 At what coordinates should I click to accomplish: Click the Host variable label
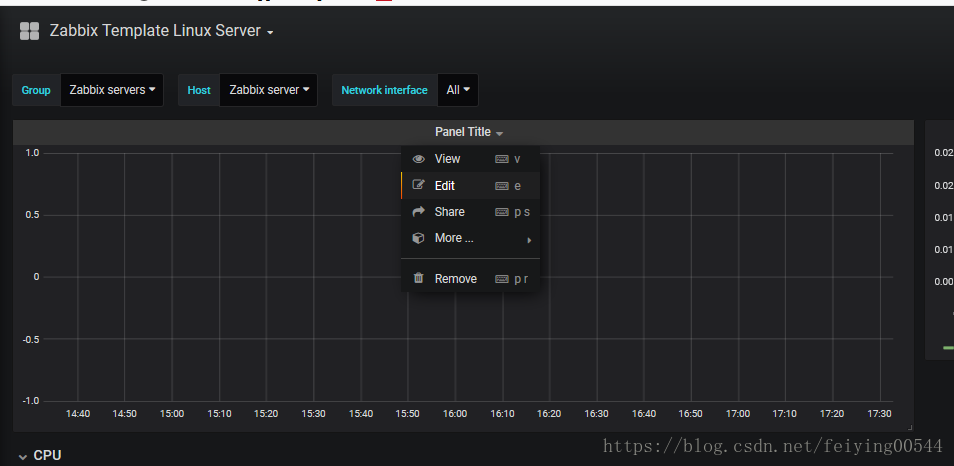(199, 90)
